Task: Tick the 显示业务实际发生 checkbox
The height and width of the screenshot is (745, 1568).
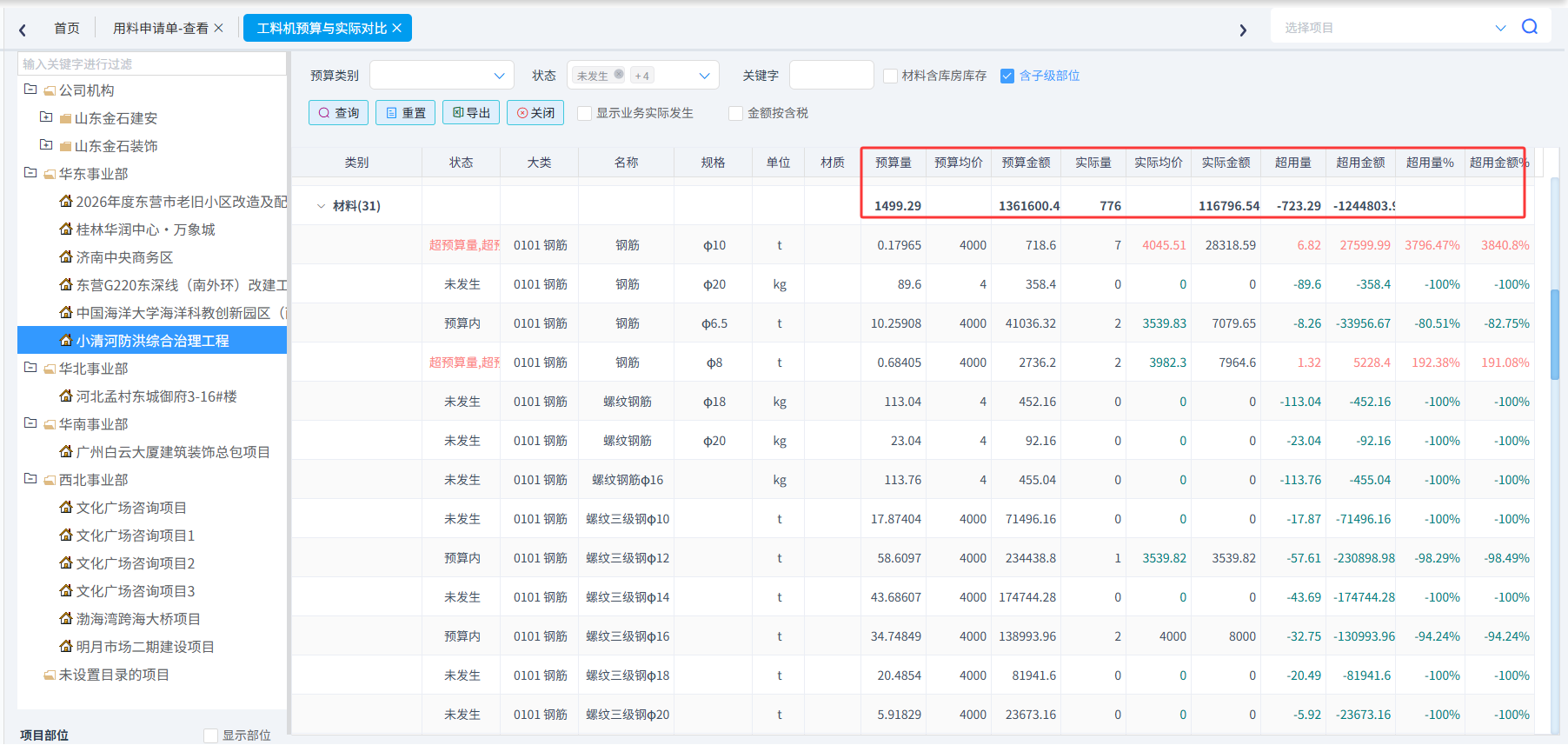Action: point(585,113)
